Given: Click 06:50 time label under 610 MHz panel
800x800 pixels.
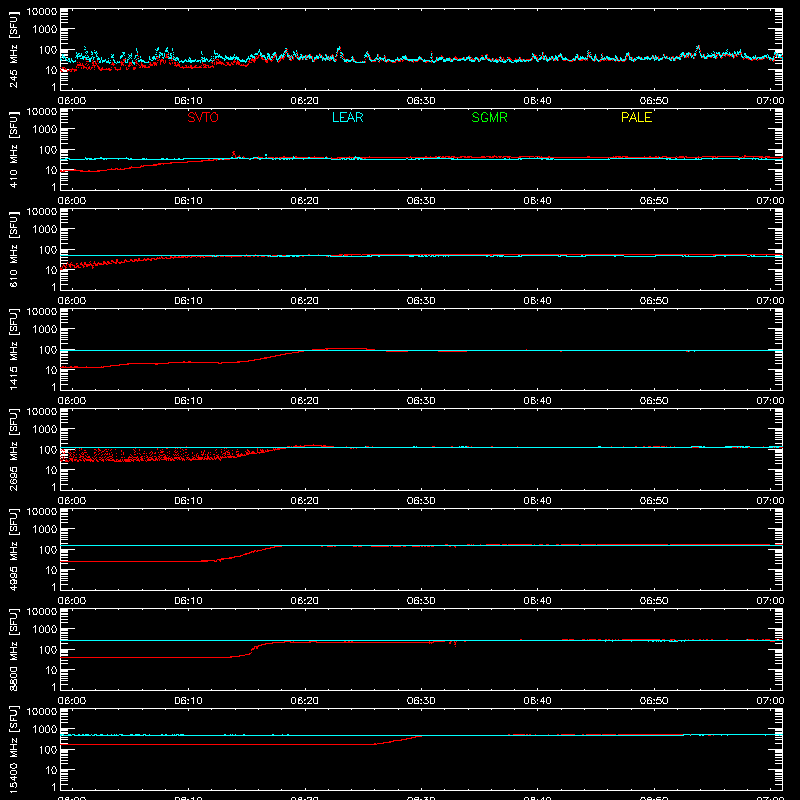Looking at the screenshot, I should [x=654, y=301].
